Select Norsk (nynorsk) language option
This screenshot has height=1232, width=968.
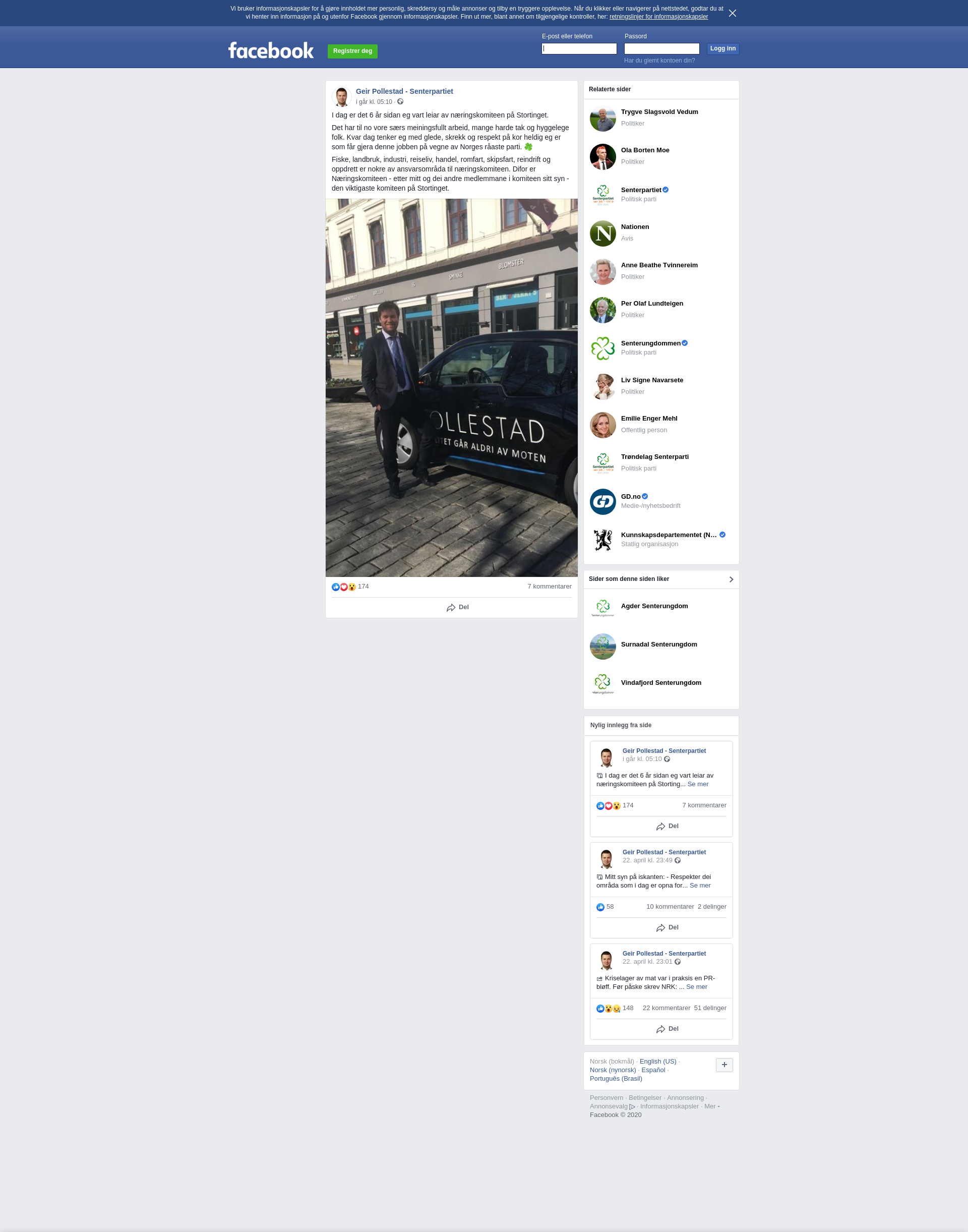[x=613, y=1070]
